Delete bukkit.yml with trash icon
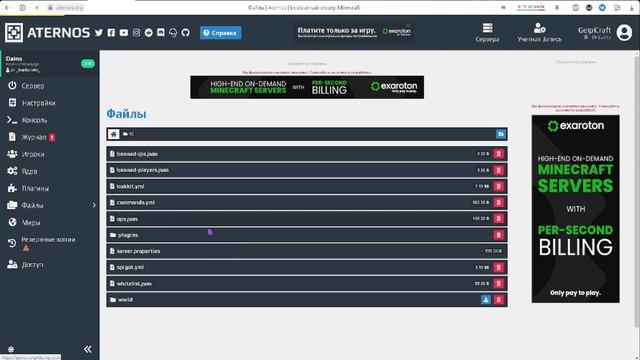The image size is (640, 360). pos(498,186)
